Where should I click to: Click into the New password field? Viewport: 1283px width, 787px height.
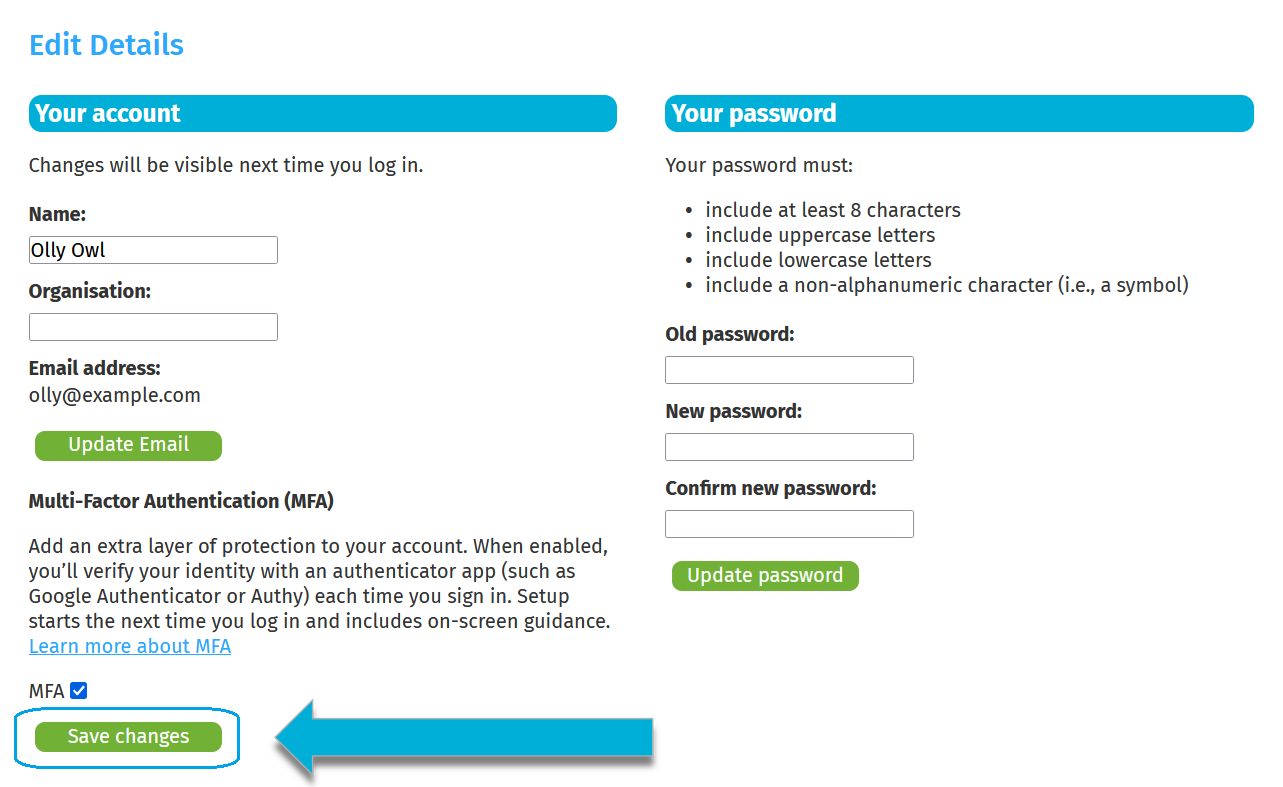(789, 447)
